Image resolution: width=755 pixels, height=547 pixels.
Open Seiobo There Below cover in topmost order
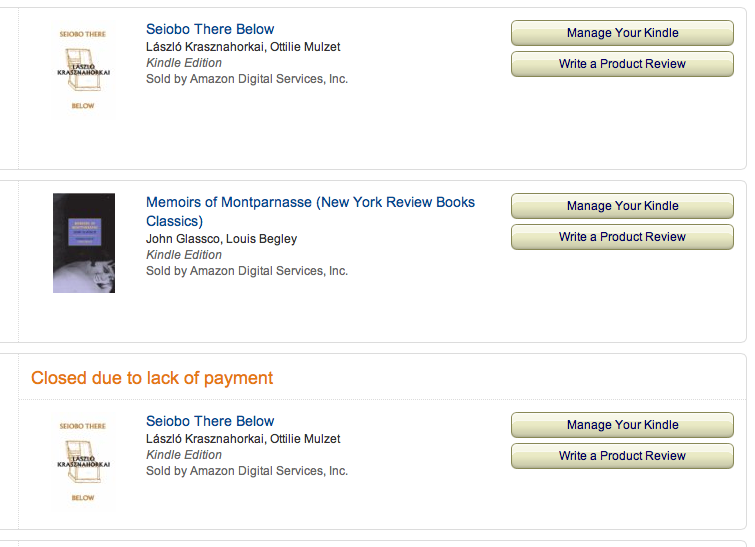click(84, 70)
